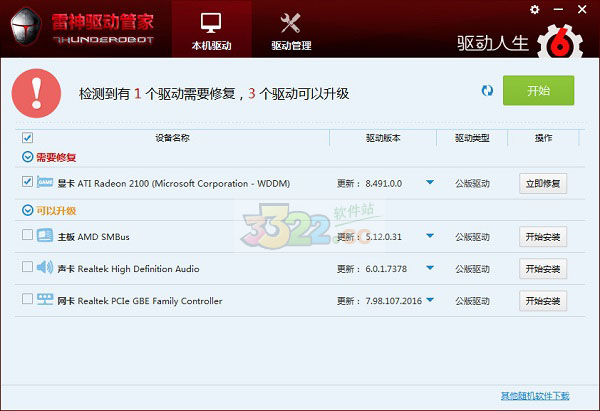600x411 pixels.
Task: Open the 其他随机软件下载 link
Action: tap(535, 396)
